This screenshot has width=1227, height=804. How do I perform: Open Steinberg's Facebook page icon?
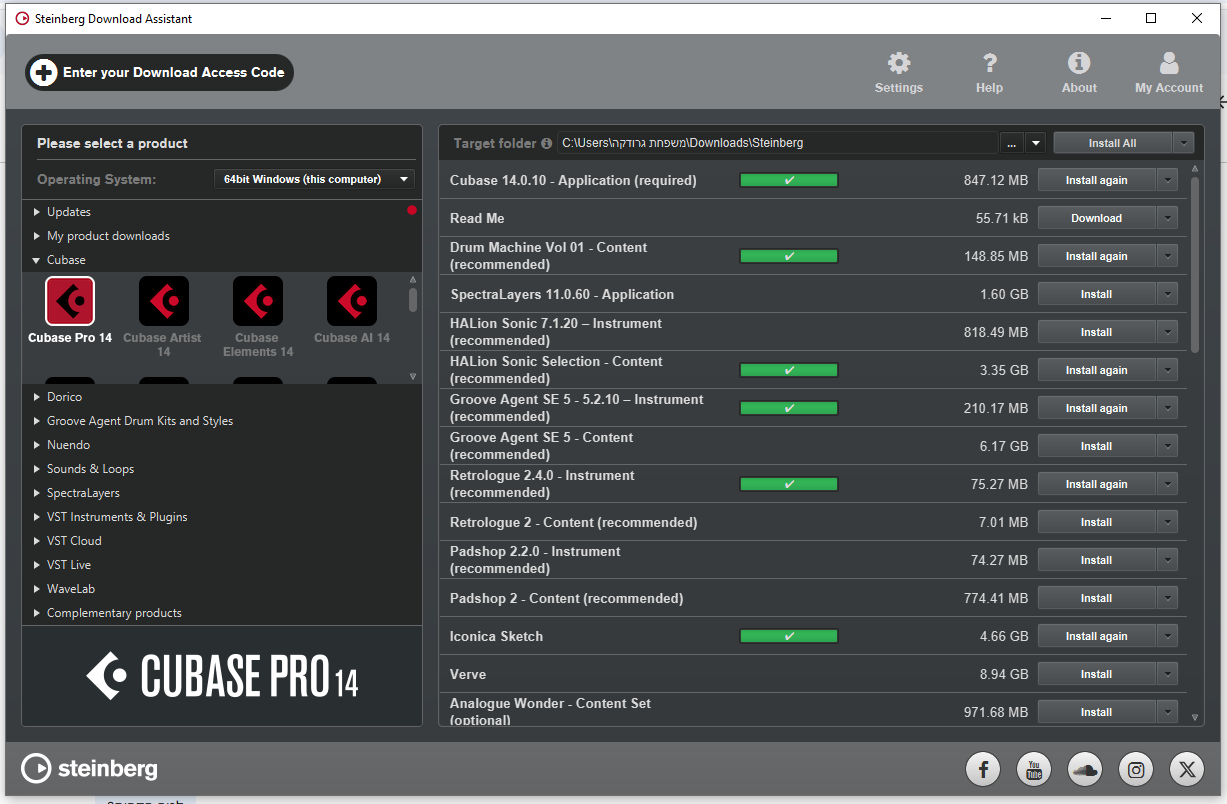(983, 769)
